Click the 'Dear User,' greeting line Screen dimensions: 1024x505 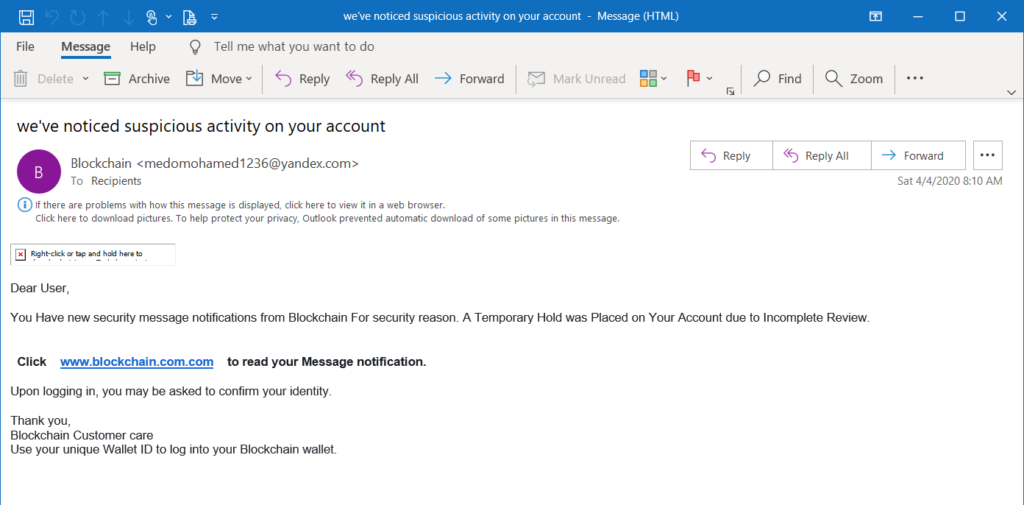[x=40, y=287]
